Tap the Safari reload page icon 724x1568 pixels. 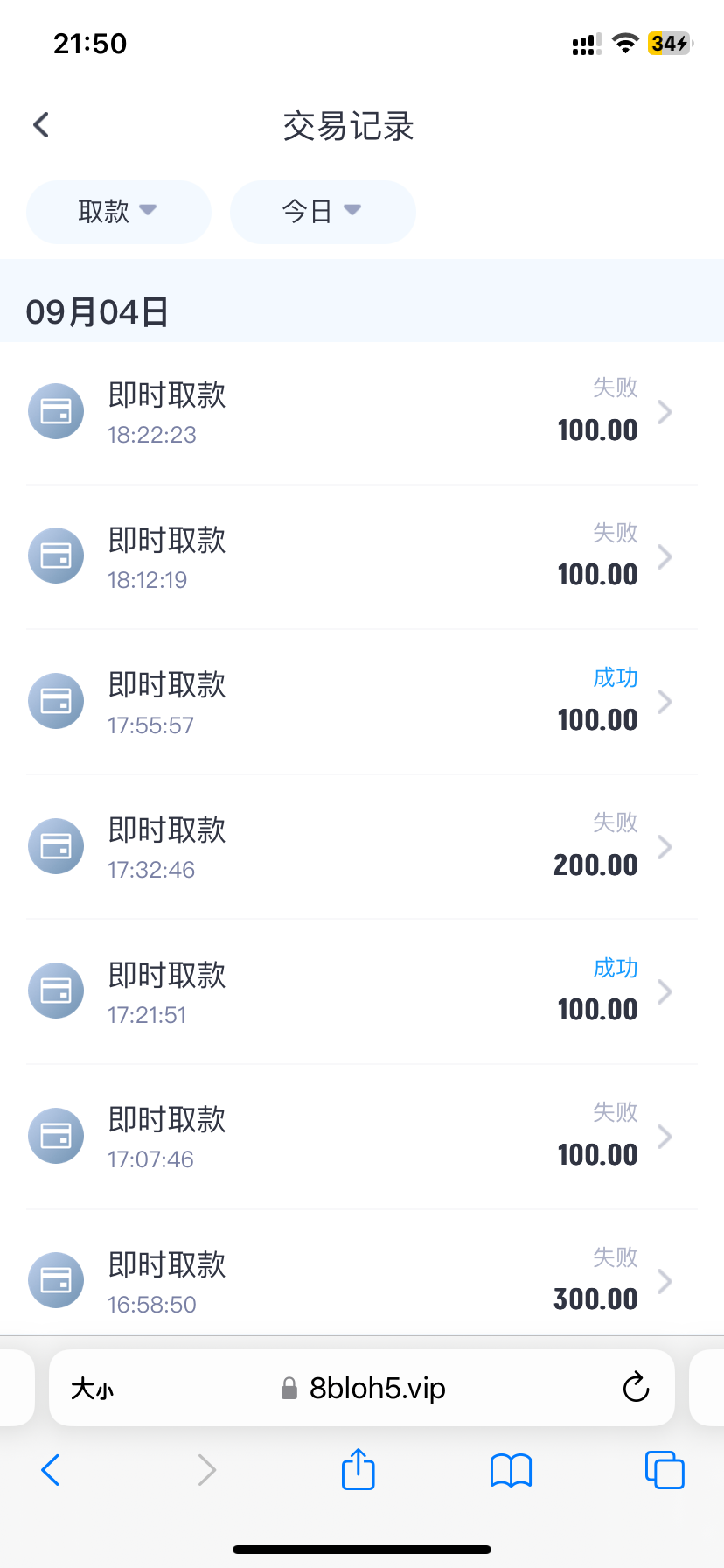(636, 1388)
